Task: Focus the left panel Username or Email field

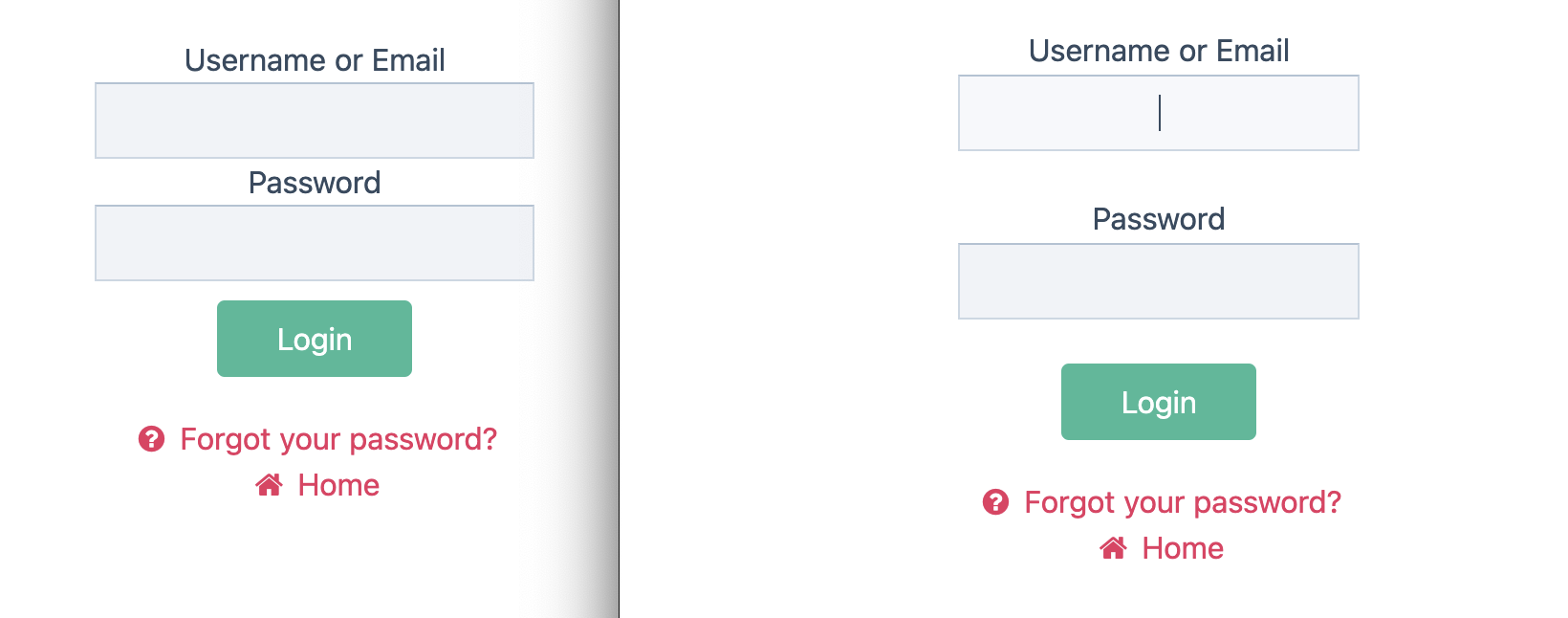Action: (x=315, y=121)
